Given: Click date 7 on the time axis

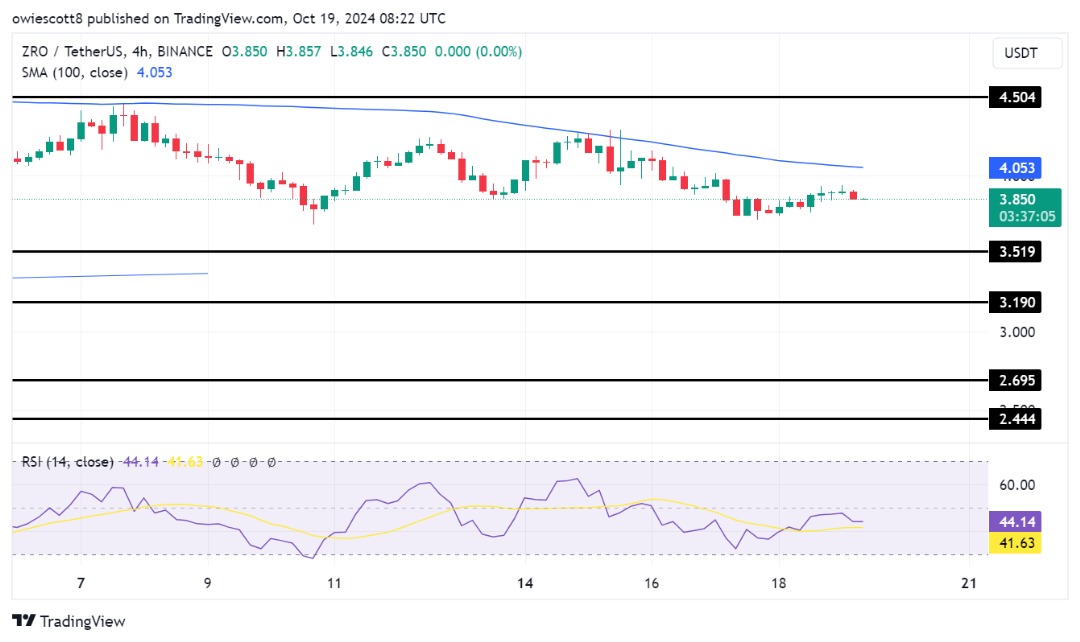Looking at the screenshot, I should click(x=81, y=583).
